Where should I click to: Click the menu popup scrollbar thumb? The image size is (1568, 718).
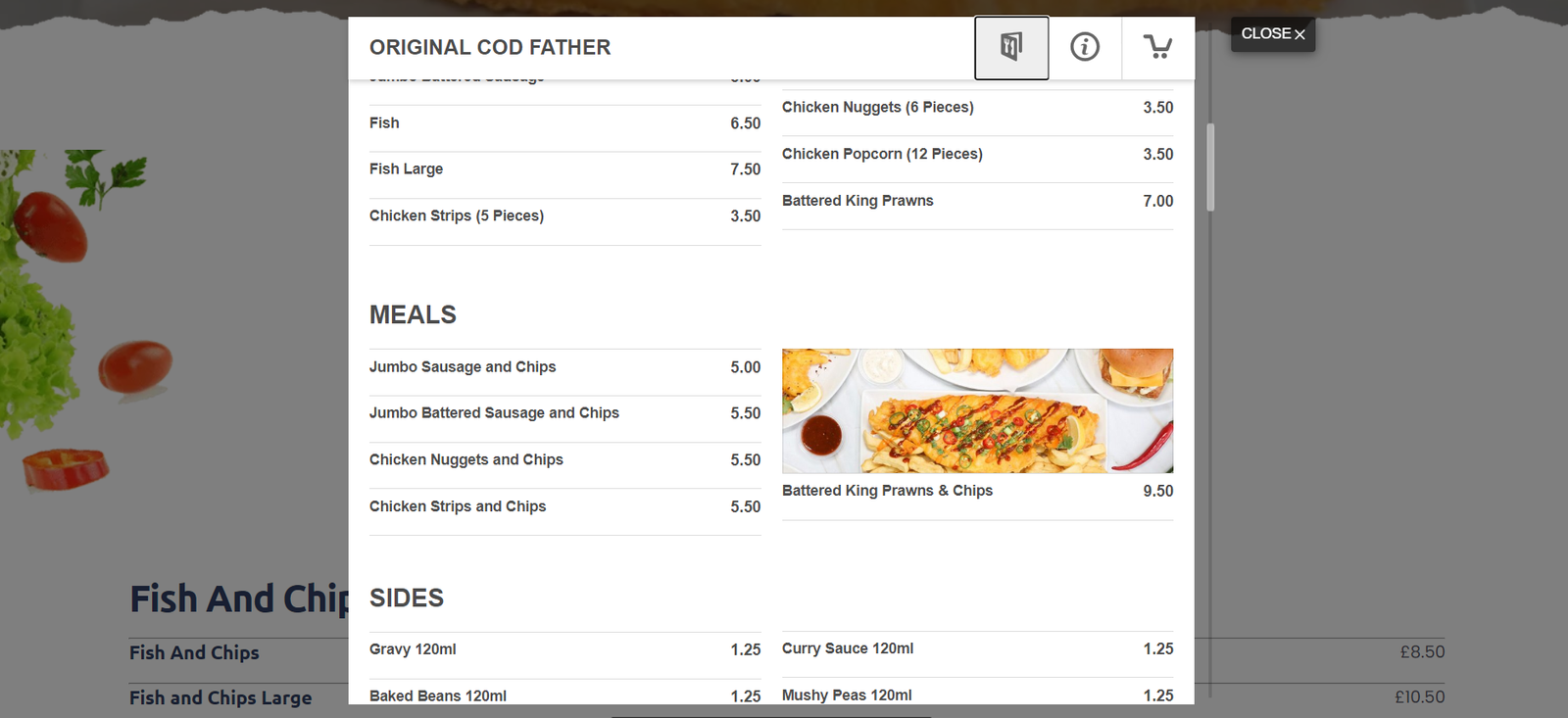1210,167
